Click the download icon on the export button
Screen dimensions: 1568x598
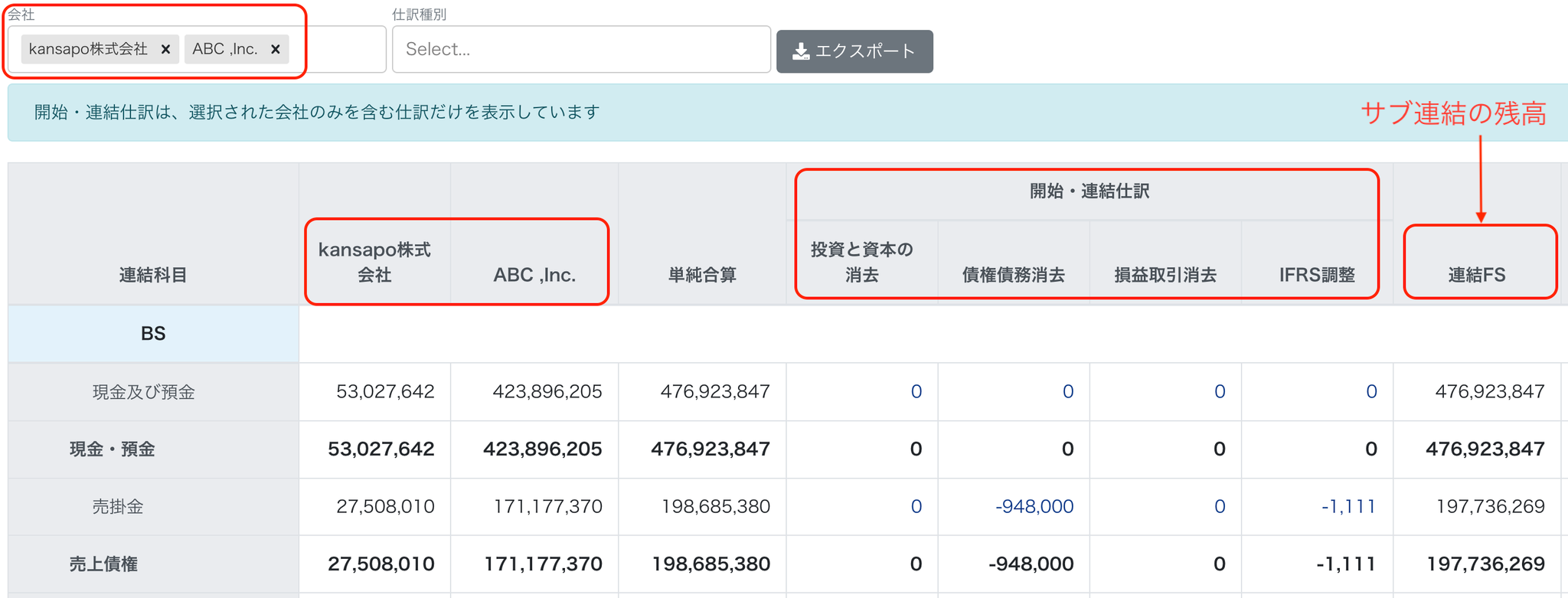801,51
